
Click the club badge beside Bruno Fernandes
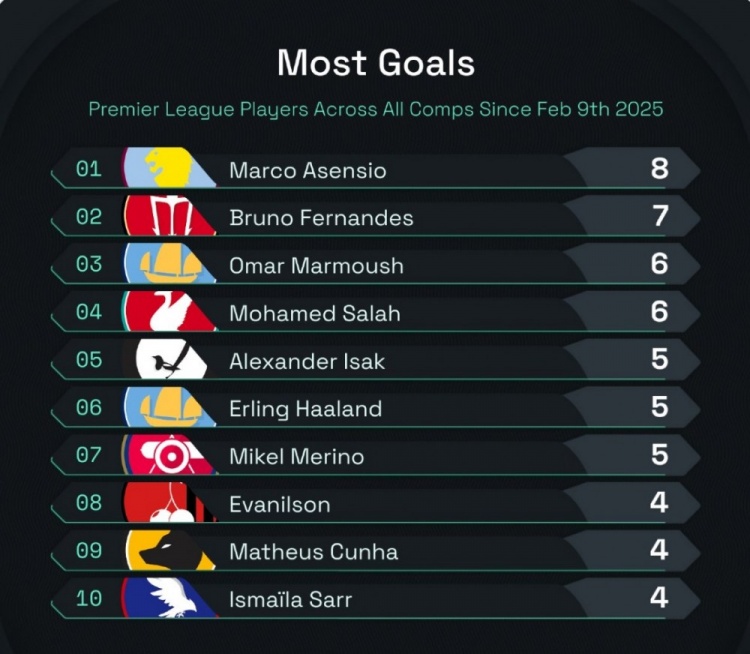(168, 216)
